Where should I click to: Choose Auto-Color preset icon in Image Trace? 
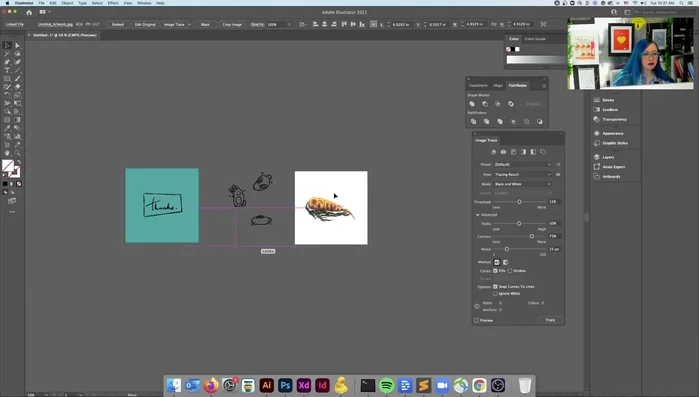(493, 152)
